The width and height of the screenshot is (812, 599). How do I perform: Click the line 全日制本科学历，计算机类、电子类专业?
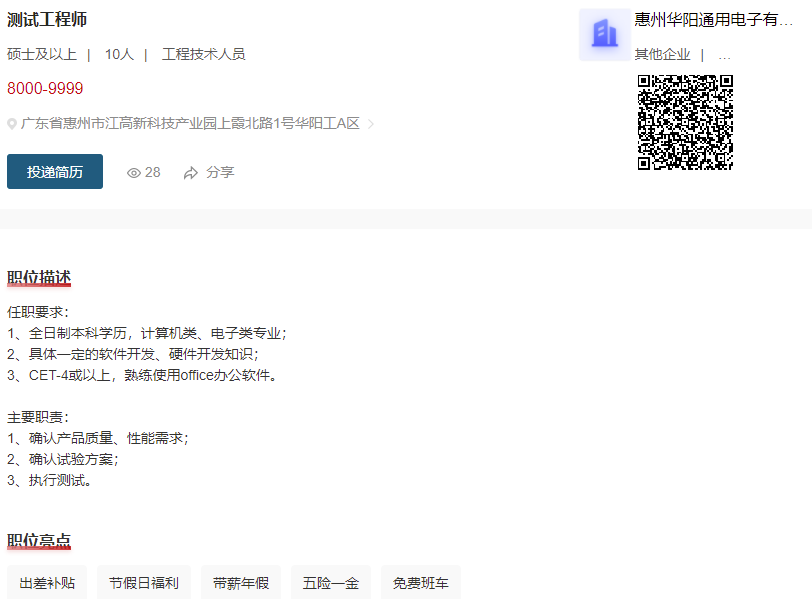coord(147,333)
